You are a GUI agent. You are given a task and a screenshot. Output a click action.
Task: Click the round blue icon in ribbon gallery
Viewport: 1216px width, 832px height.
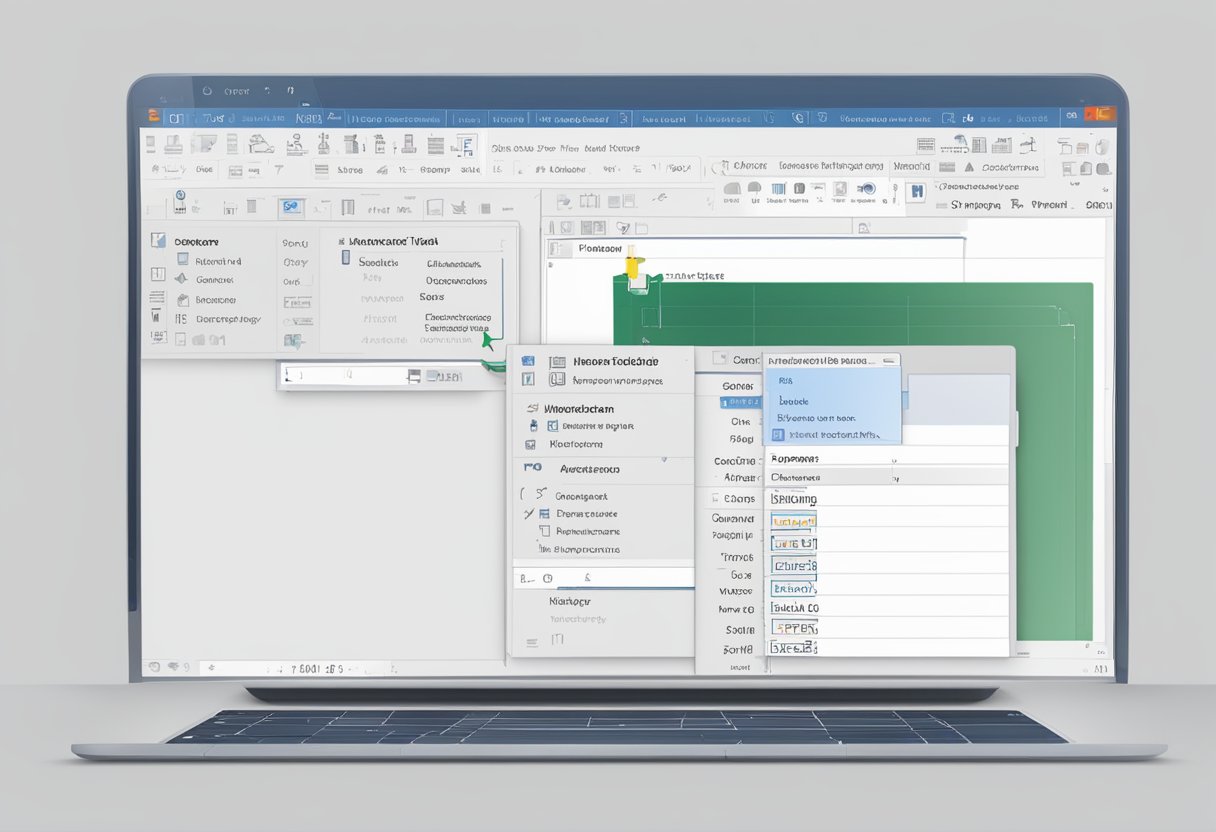[x=866, y=189]
